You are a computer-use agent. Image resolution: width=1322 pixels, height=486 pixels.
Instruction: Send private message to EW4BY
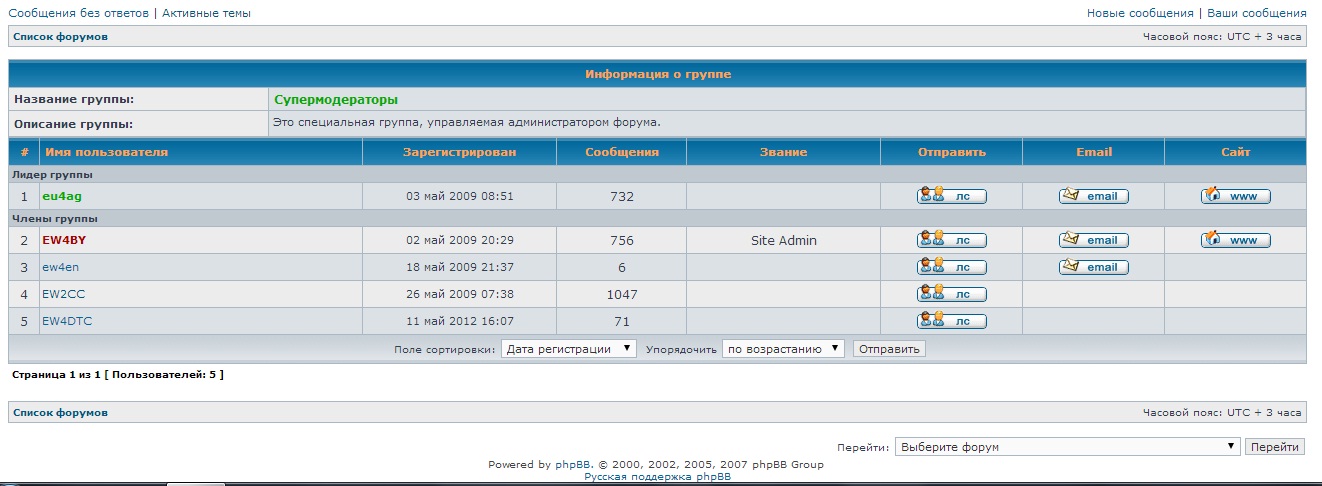pyautogui.click(x=951, y=240)
